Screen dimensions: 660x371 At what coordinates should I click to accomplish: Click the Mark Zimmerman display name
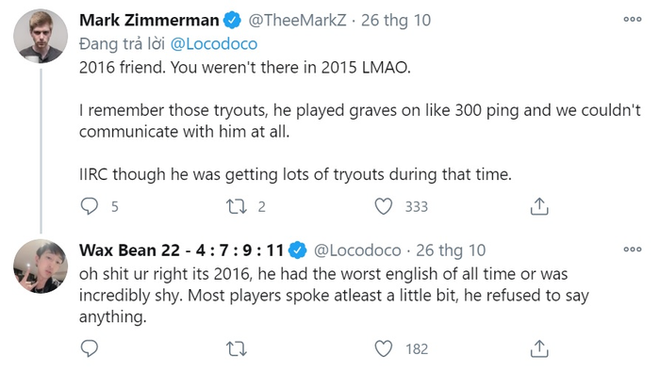(x=149, y=20)
